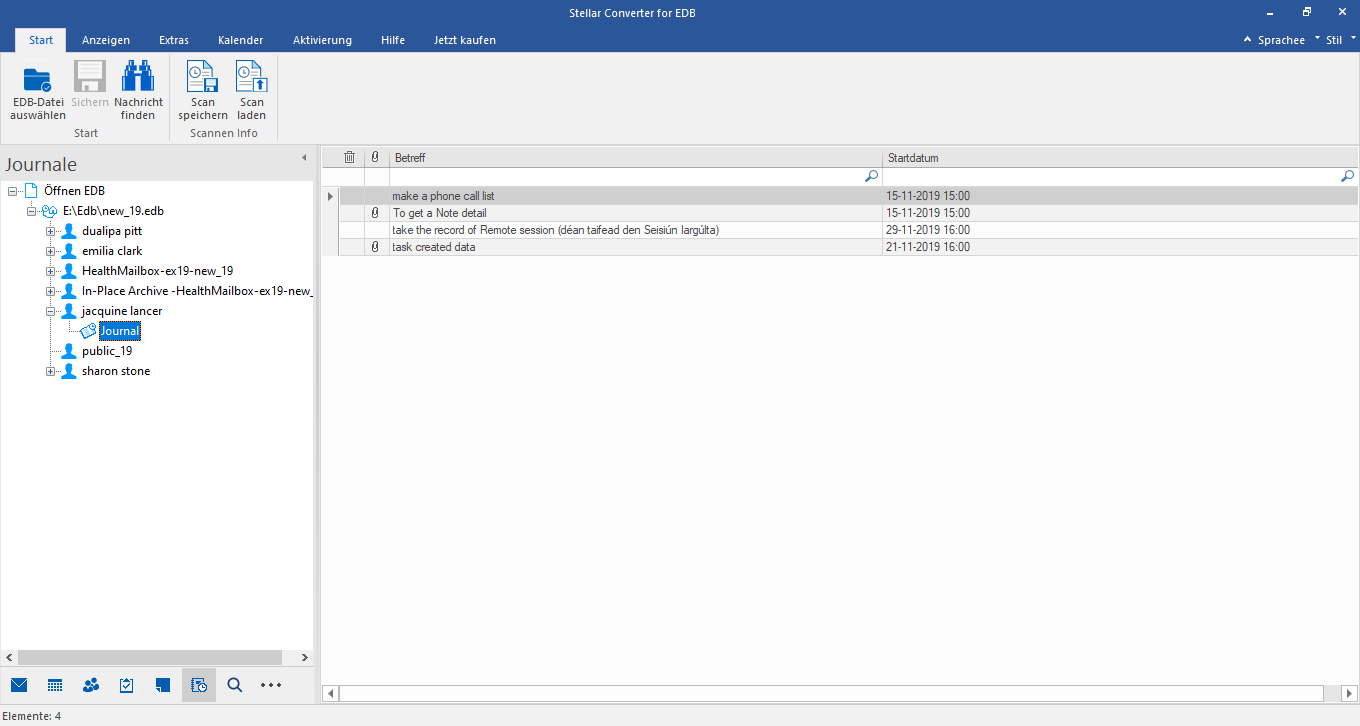This screenshot has height=726, width=1360.
Task: Open the notes view icon in bottom bar
Action: pos(163,685)
